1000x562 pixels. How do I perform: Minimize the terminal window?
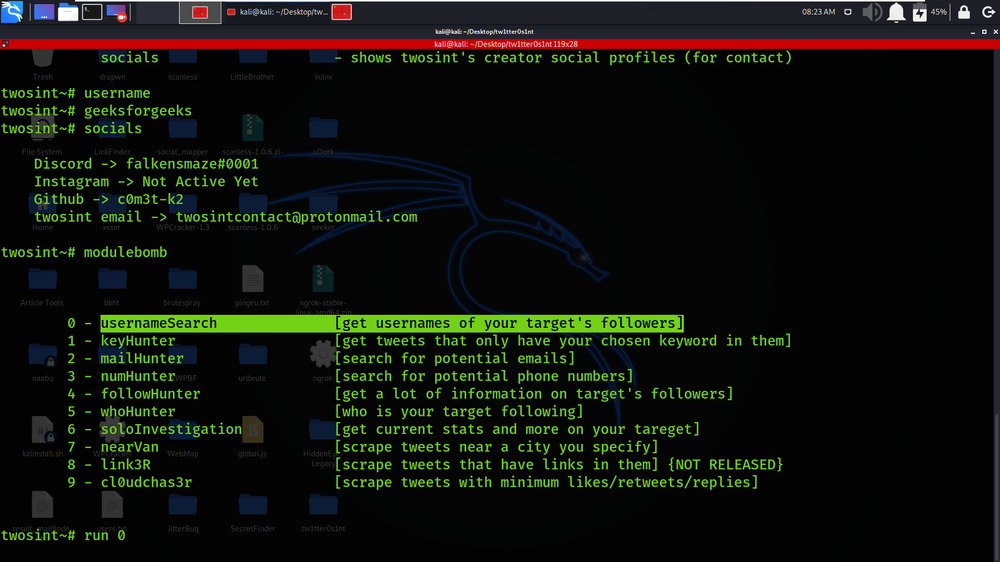point(973,31)
